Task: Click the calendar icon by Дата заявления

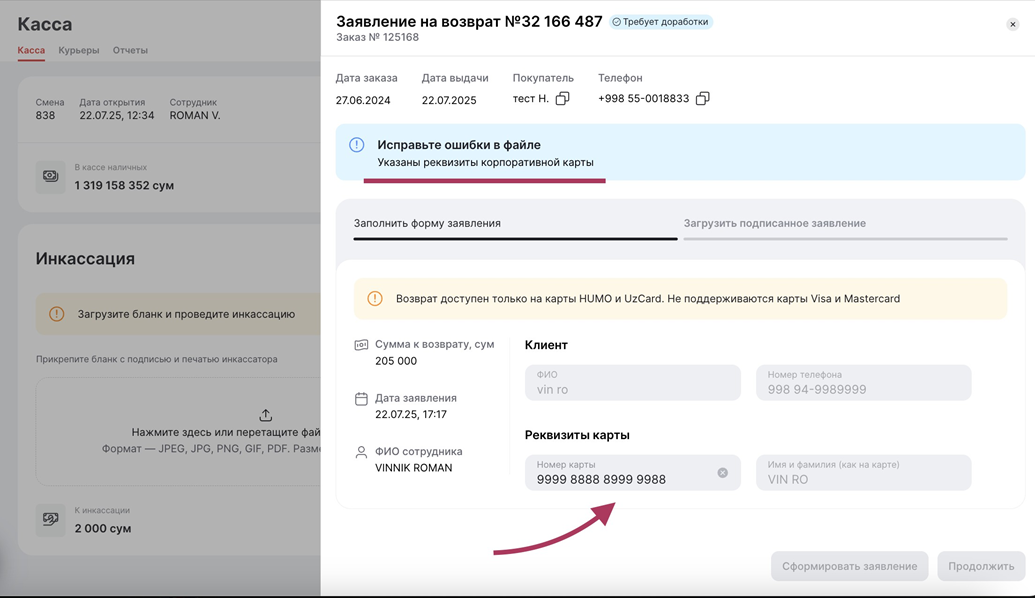Action: point(361,399)
